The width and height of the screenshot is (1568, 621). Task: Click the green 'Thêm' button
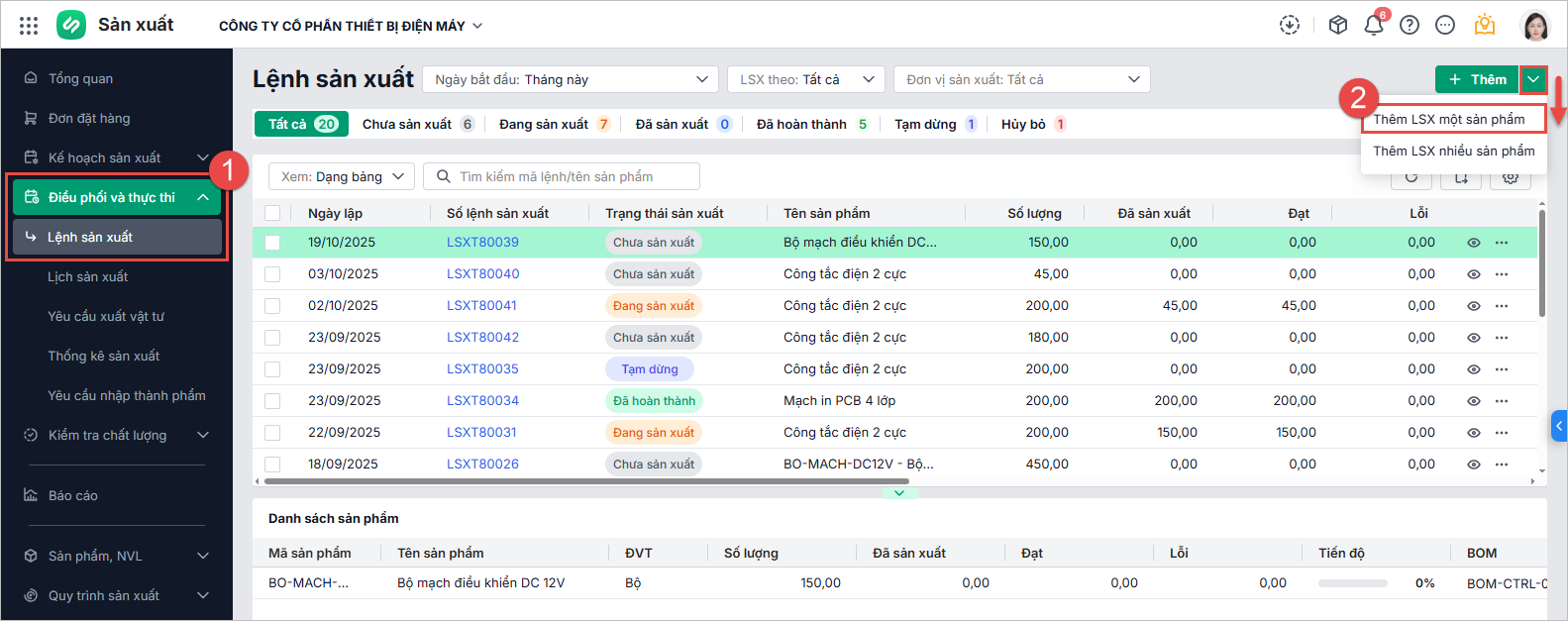coord(1476,79)
